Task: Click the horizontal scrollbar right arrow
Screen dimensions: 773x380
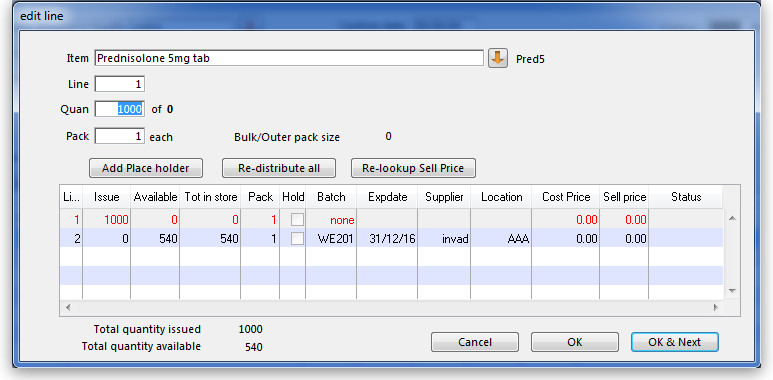Action: (716, 307)
